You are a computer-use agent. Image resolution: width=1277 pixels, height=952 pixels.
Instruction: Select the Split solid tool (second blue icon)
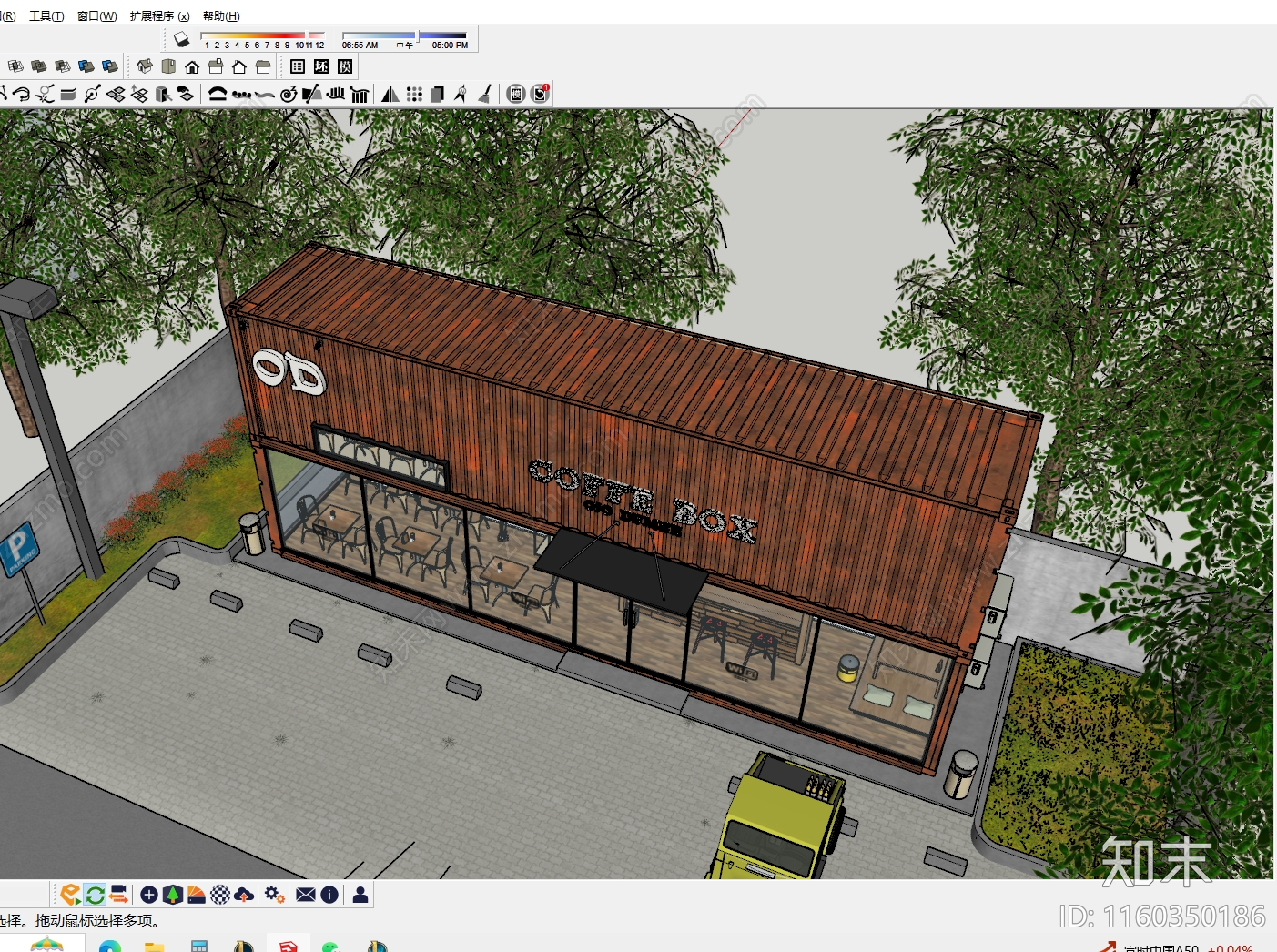pos(110,66)
